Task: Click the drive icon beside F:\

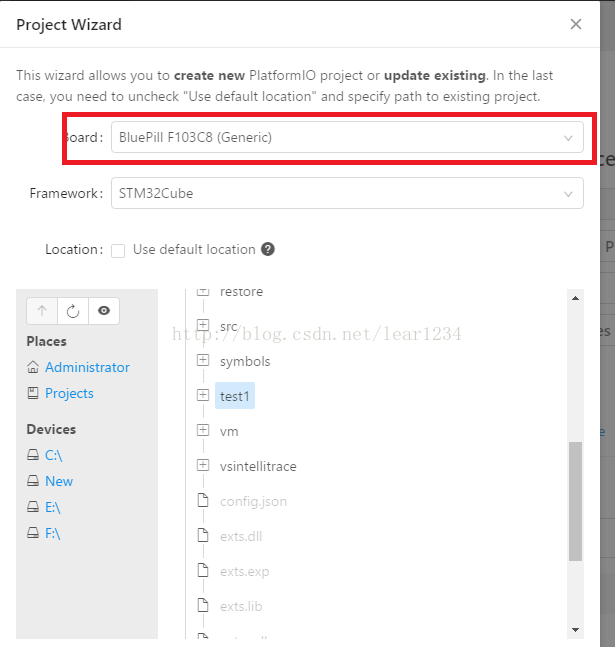Action: point(33,533)
